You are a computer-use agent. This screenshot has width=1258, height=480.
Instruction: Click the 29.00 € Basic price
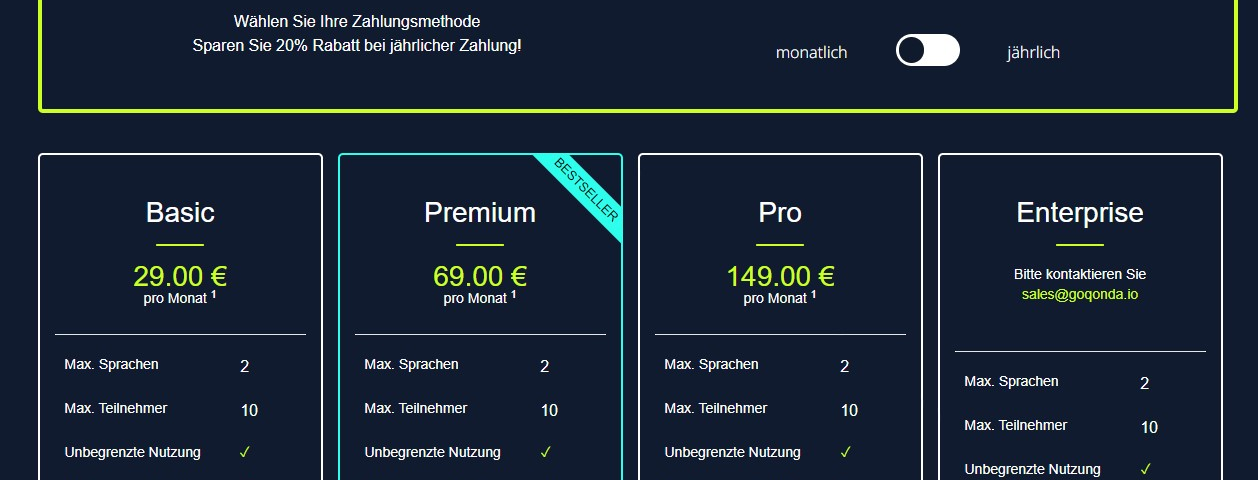(x=180, y=275)
